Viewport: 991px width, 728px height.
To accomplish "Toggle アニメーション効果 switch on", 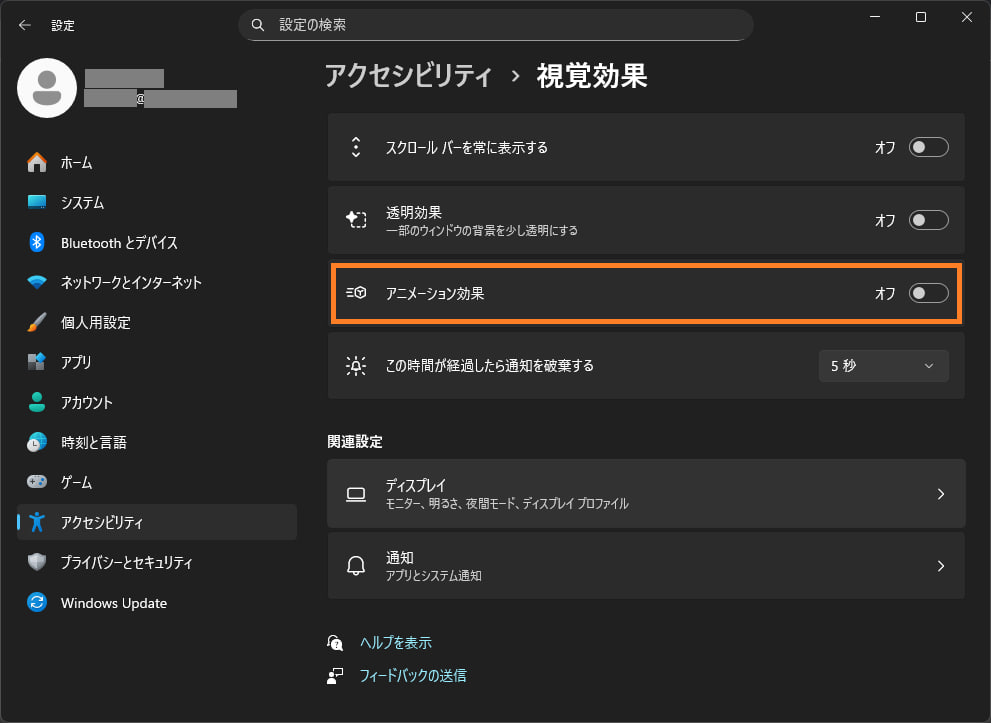I will coord(928,293).
